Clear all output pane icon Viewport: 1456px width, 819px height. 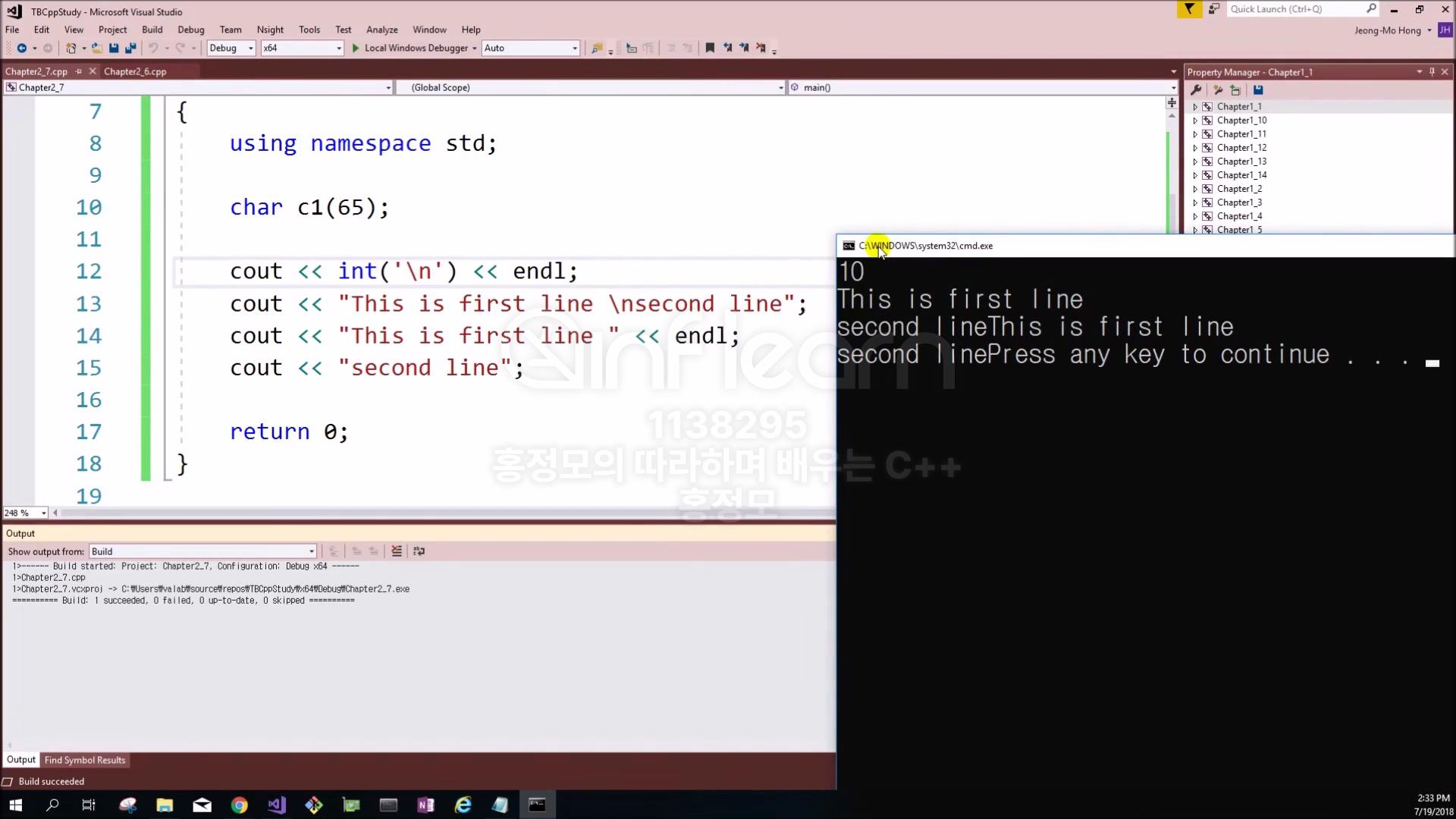point(396,551)
